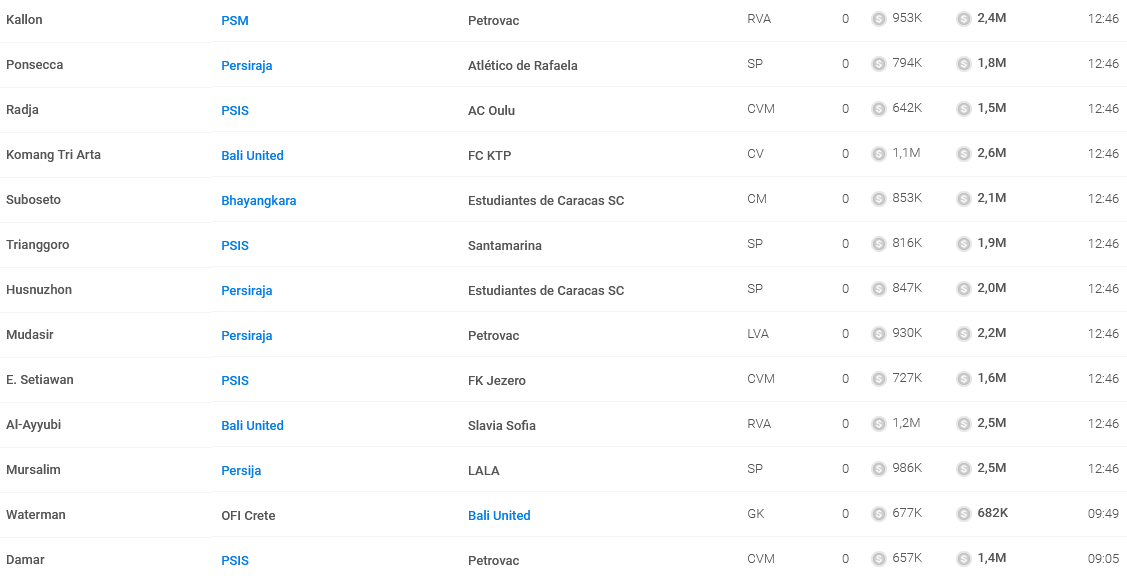Click the coin icon beside 1,1M
The image size is (1127, 576).
(878, 154)
